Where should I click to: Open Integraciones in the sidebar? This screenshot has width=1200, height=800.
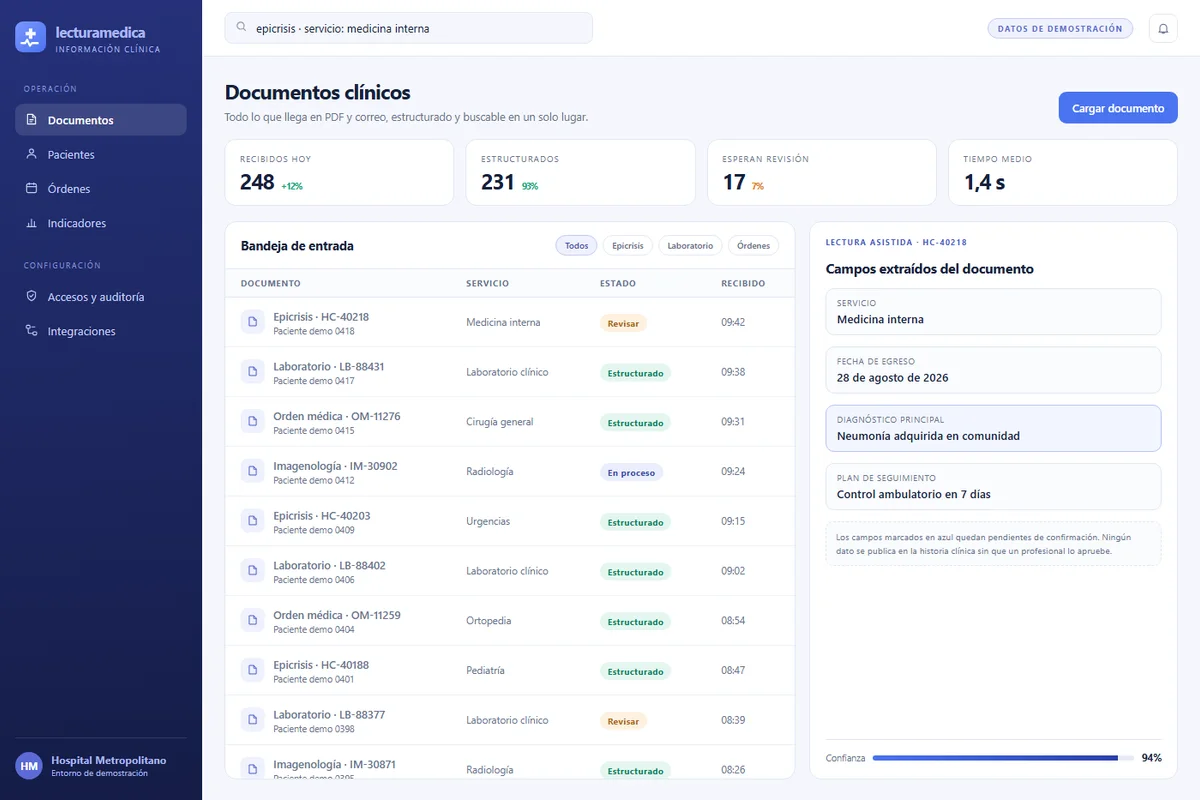[101, 331]
